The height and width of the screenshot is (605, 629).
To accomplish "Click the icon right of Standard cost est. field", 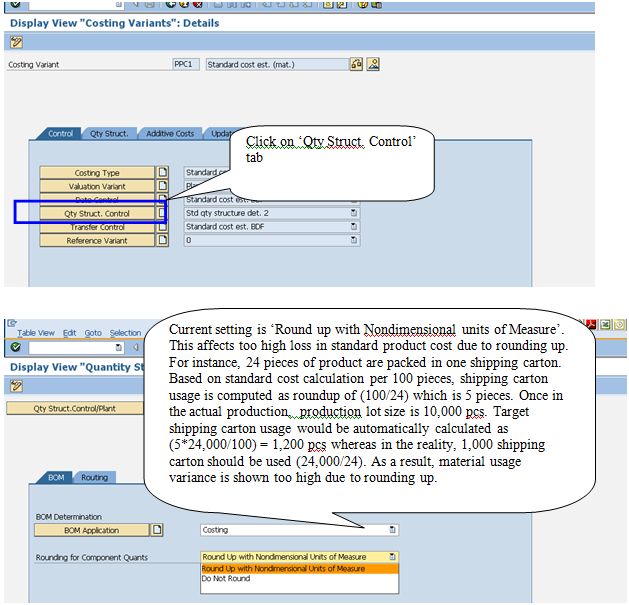I will (355, 64).
